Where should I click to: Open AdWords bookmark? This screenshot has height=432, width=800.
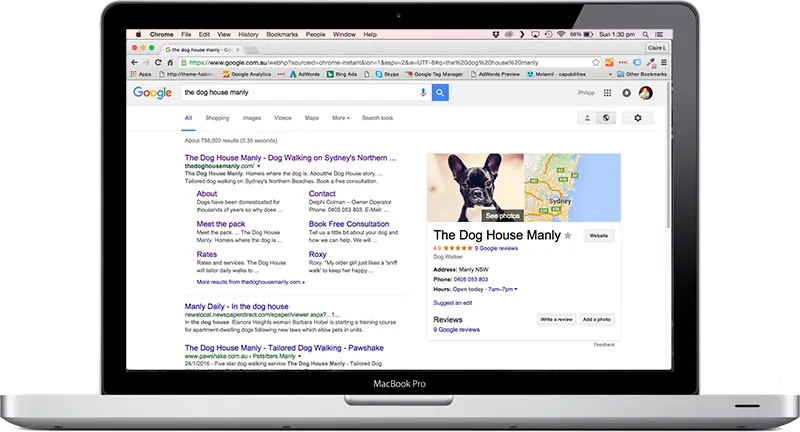point(305,74)
